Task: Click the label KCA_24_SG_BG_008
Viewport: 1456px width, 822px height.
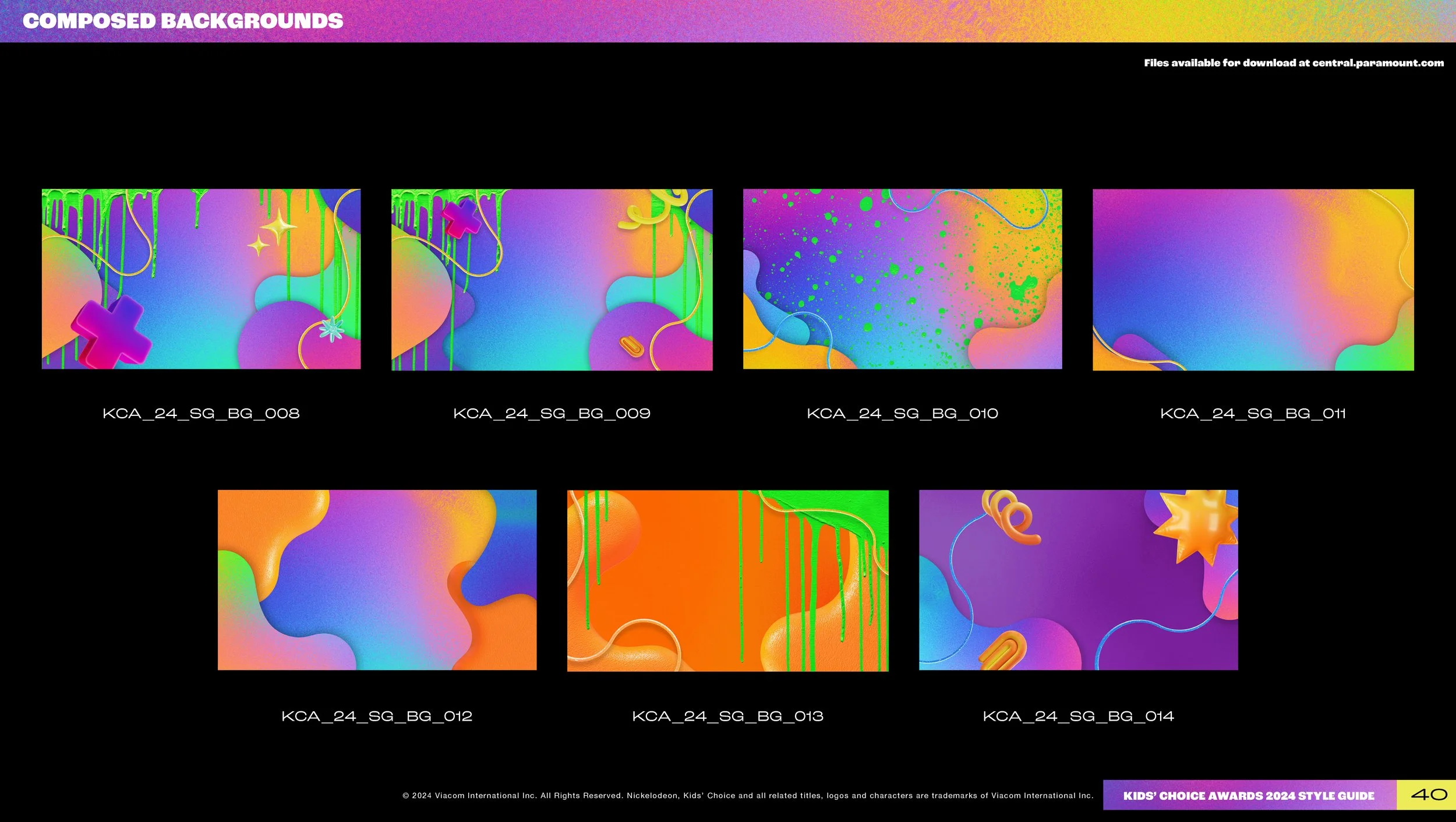Action: tap(201, 414)
